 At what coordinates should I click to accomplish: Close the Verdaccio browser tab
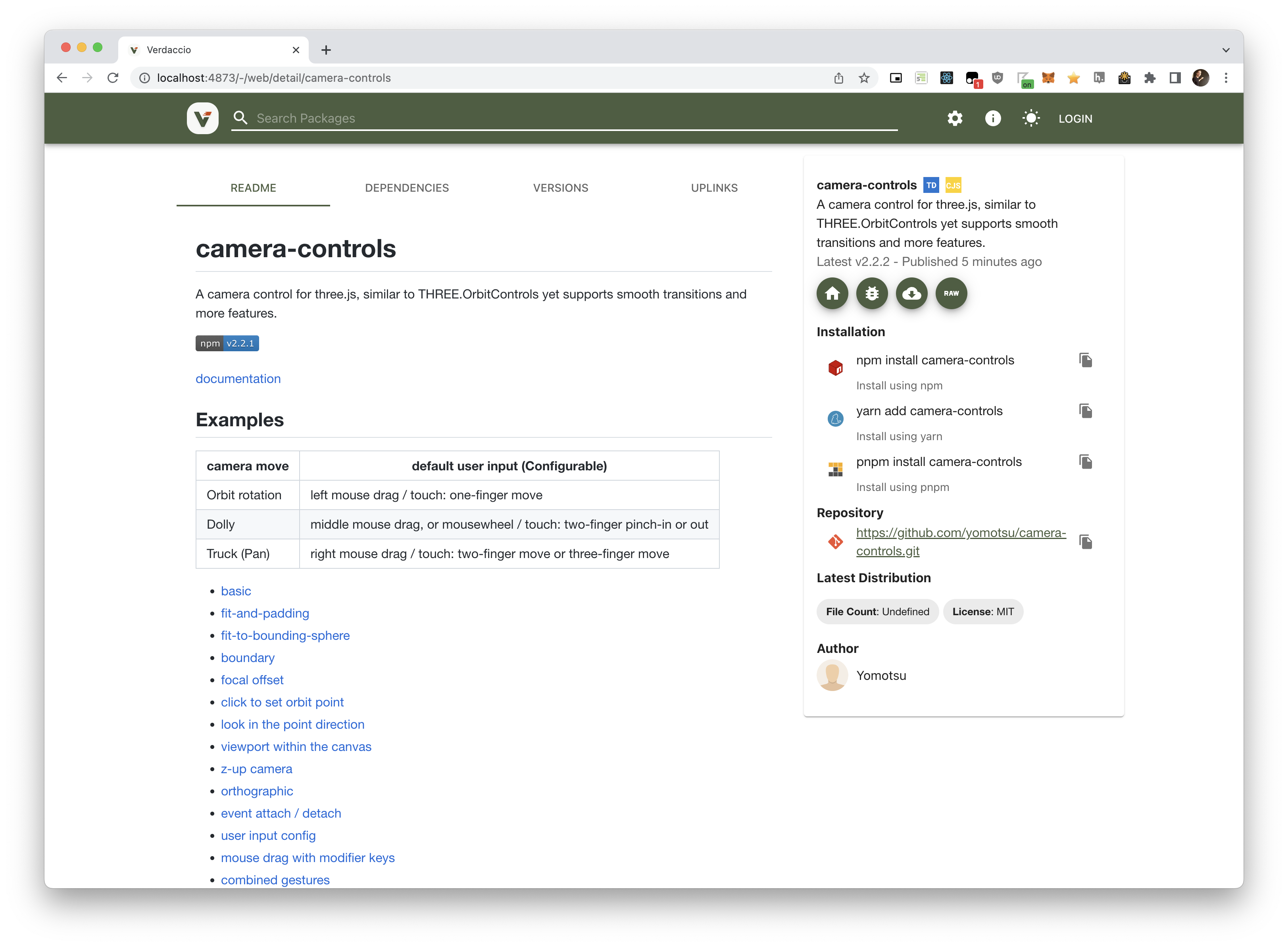pos(296,50)
